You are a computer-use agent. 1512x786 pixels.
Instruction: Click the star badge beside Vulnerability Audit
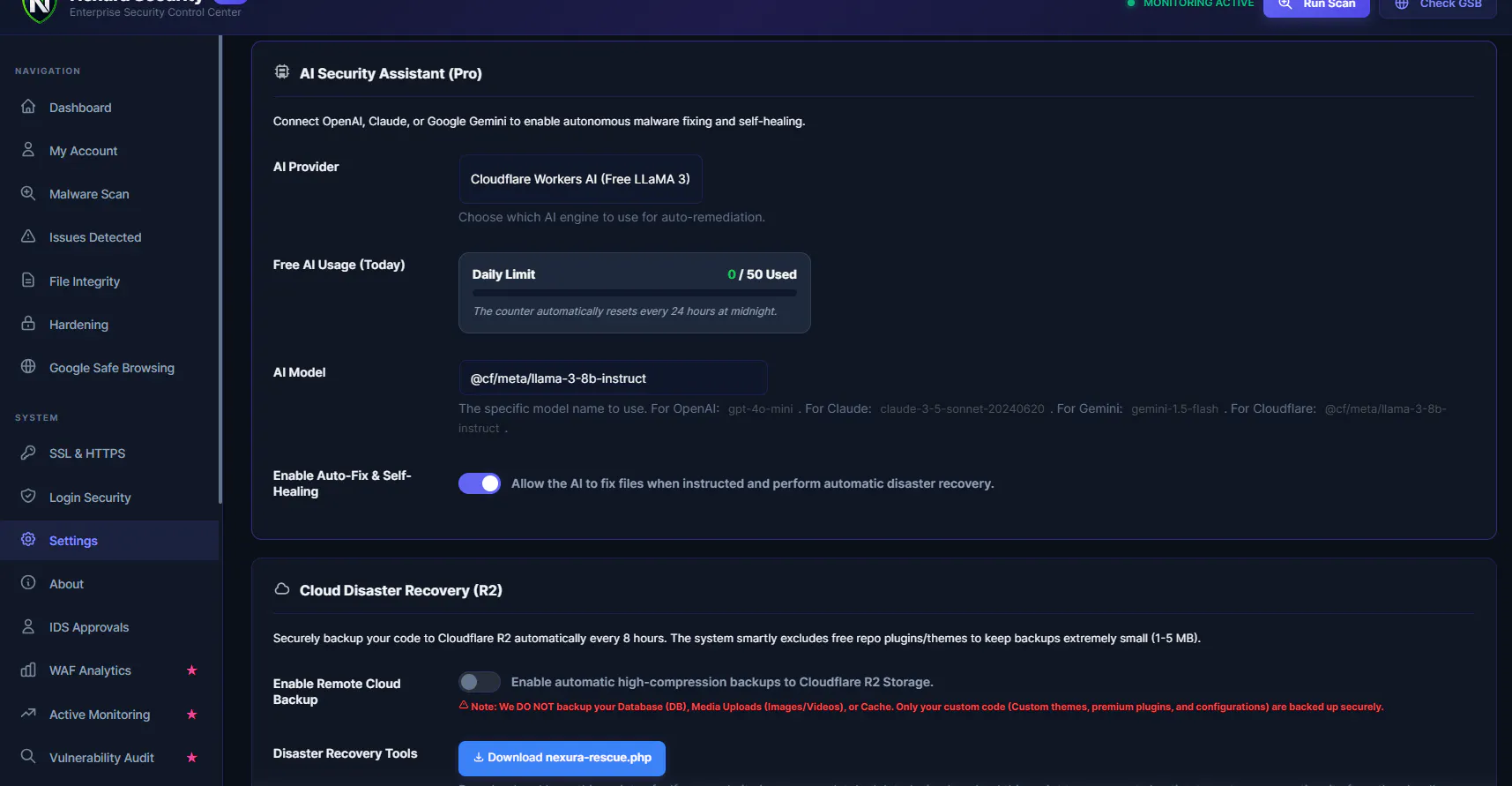[191, 758]
